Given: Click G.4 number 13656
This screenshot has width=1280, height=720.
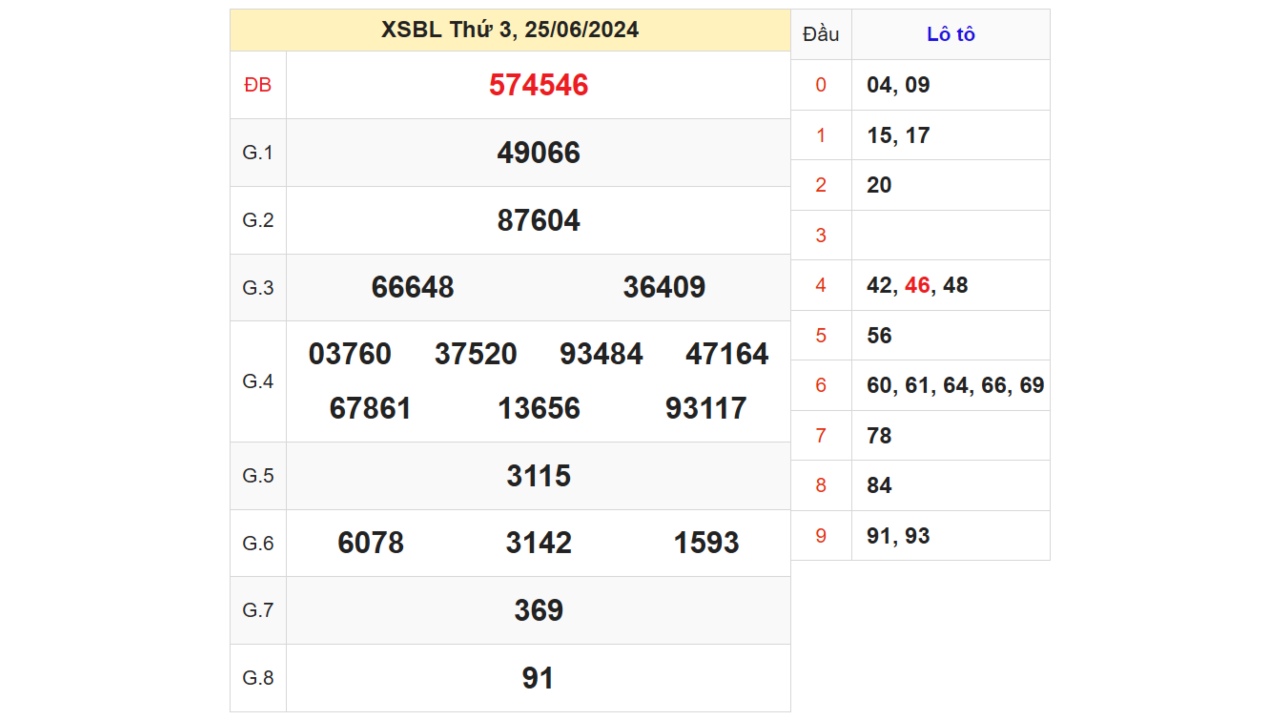Looking at the screenshot, I should [539, 408].
